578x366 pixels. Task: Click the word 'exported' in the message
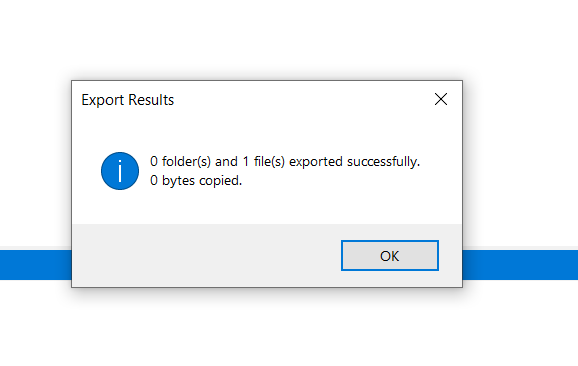pos(316,161)
